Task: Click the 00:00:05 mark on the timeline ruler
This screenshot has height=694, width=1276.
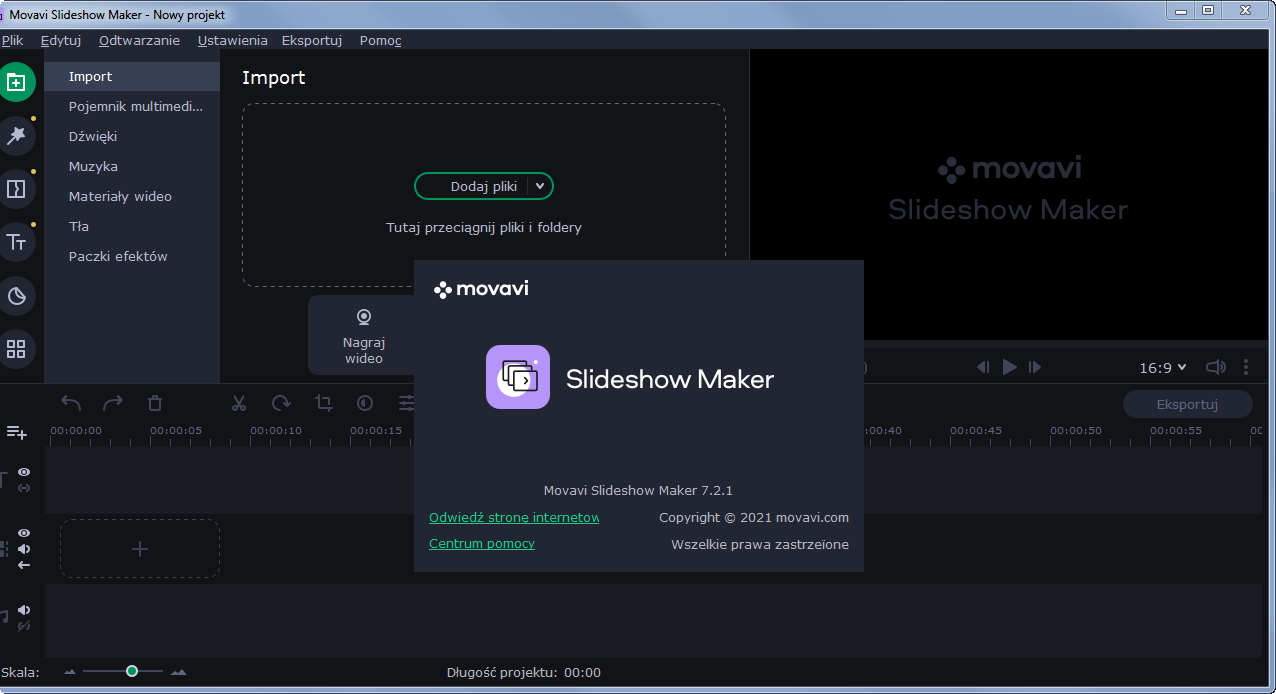Action: point(176,430)
